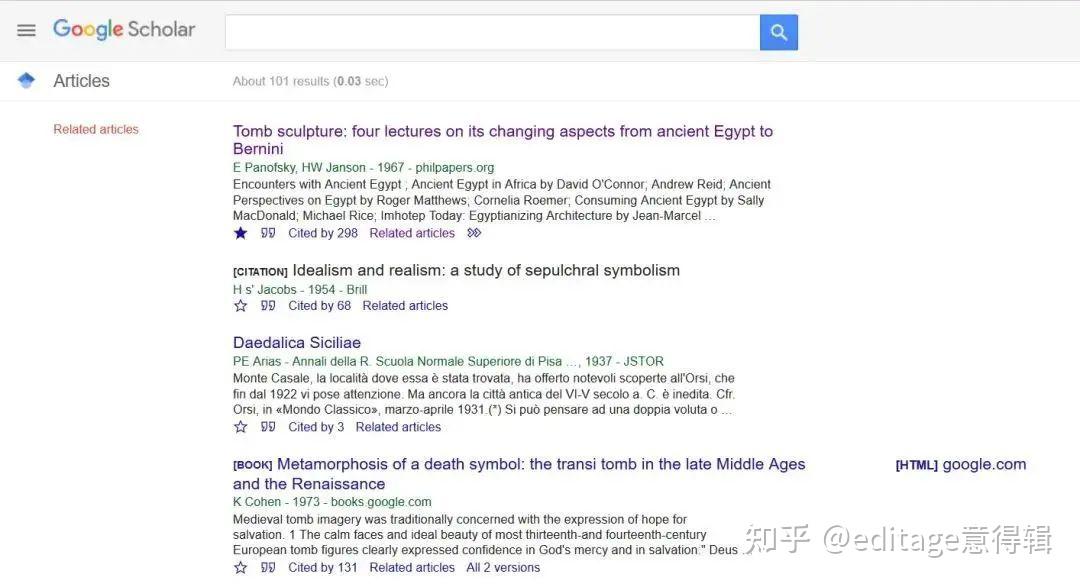
Task: Star the Metamorphosis of a death symbol result
Action: pos(240,568)
